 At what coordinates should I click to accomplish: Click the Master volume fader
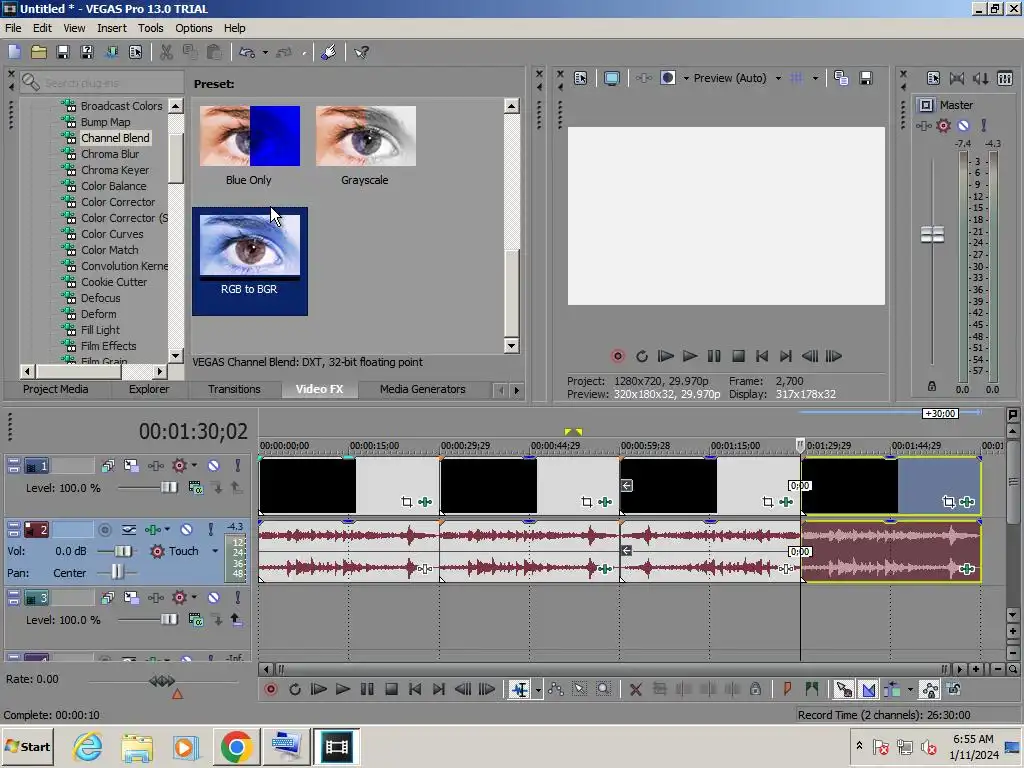point(932,234)
